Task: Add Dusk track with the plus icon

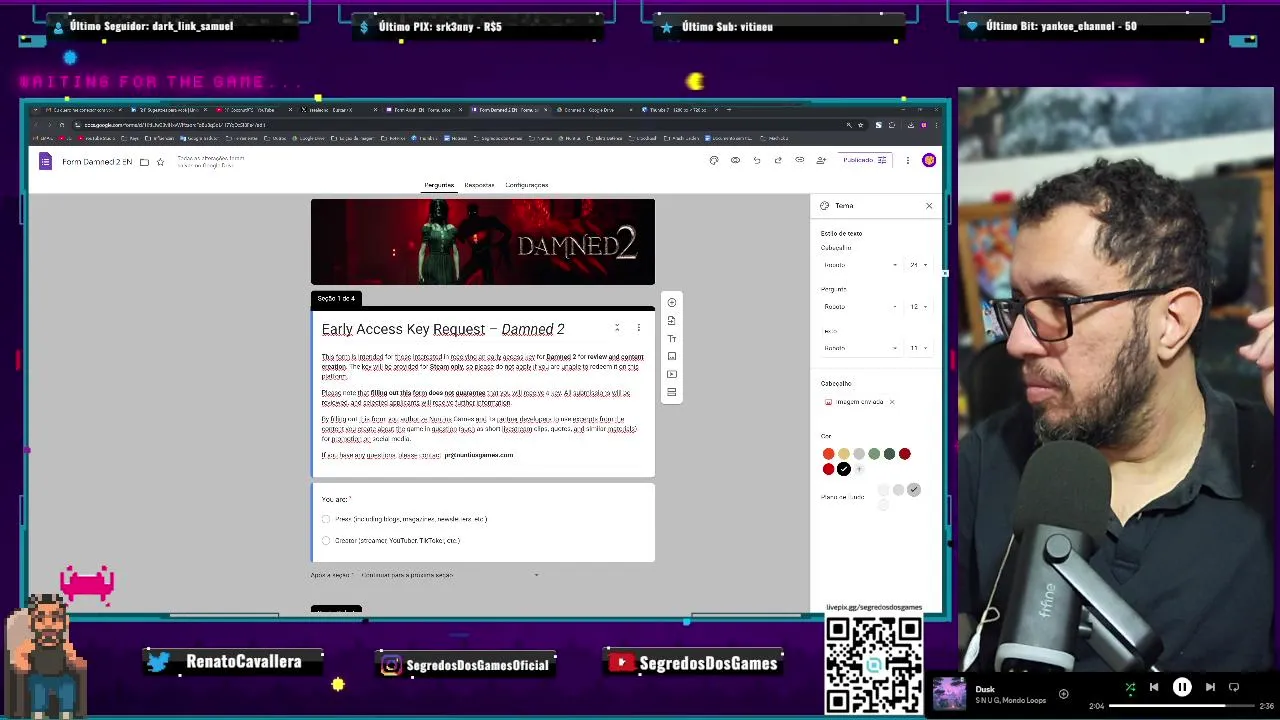Action: point(1063,693)
